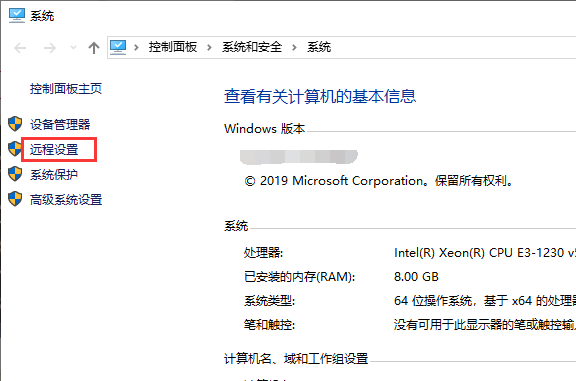Click shield icon beside 设备管理器

pyautogui.click(x=15, y=124)
